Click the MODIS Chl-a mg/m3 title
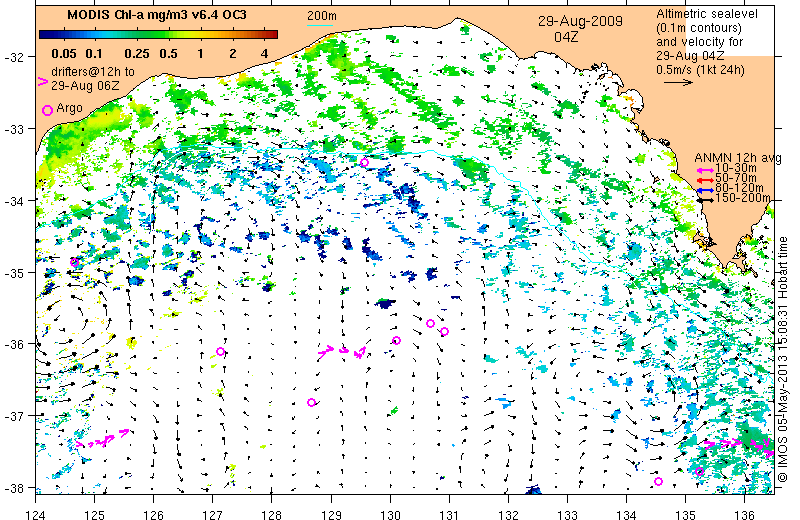800x520 pixels. pyautogui.click(x=157, y=15)
